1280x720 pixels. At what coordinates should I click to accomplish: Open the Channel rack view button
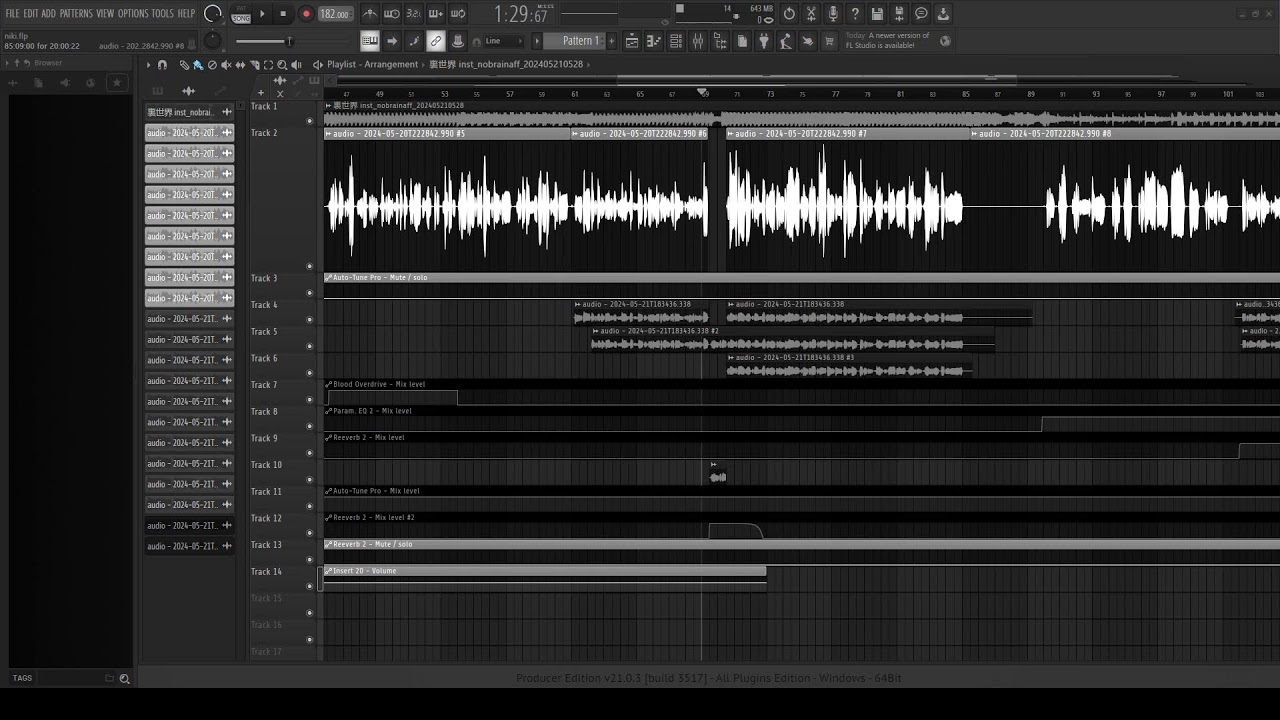tap(676, 41)
